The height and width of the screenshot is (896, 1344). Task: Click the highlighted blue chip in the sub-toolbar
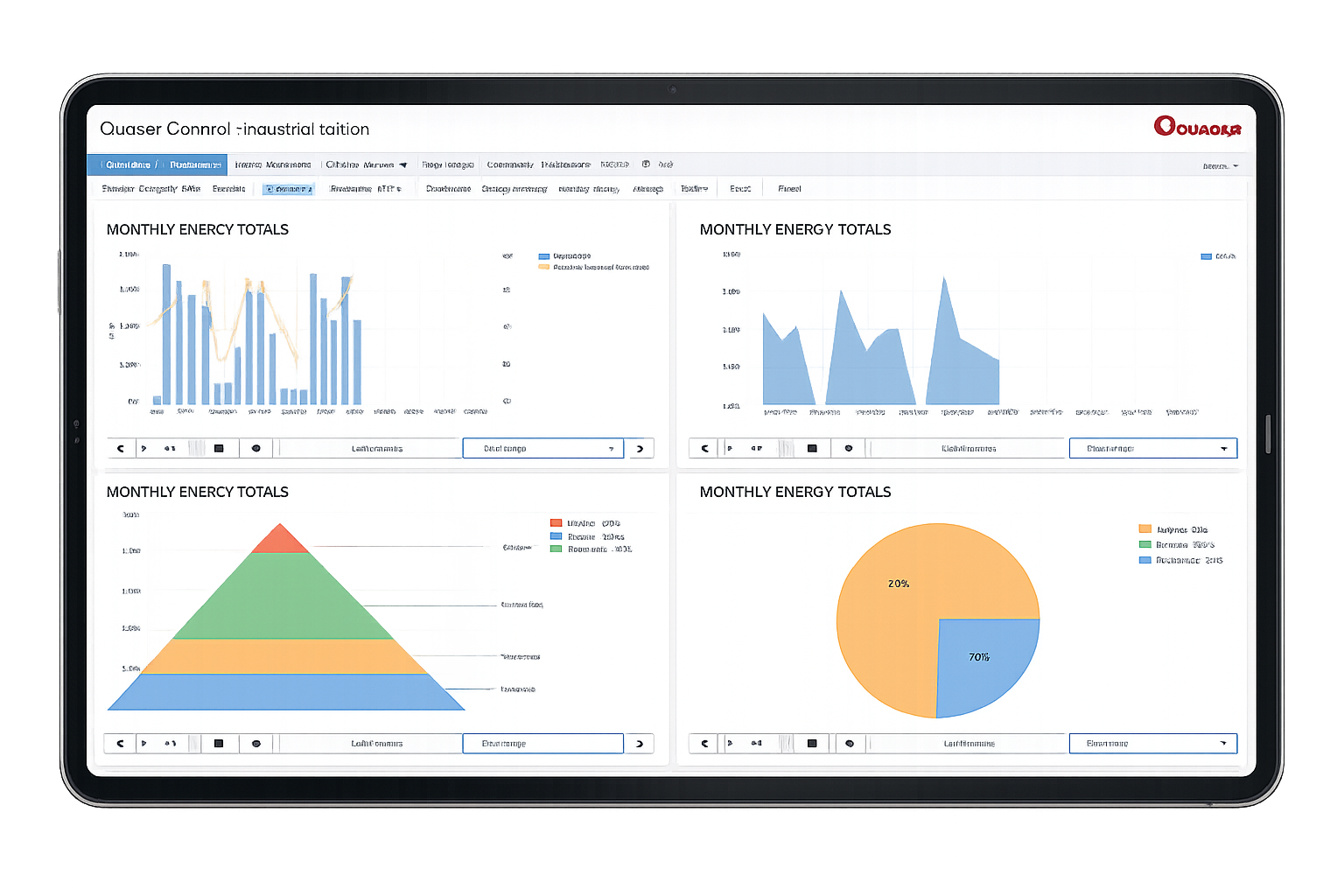tap(288, 189)
